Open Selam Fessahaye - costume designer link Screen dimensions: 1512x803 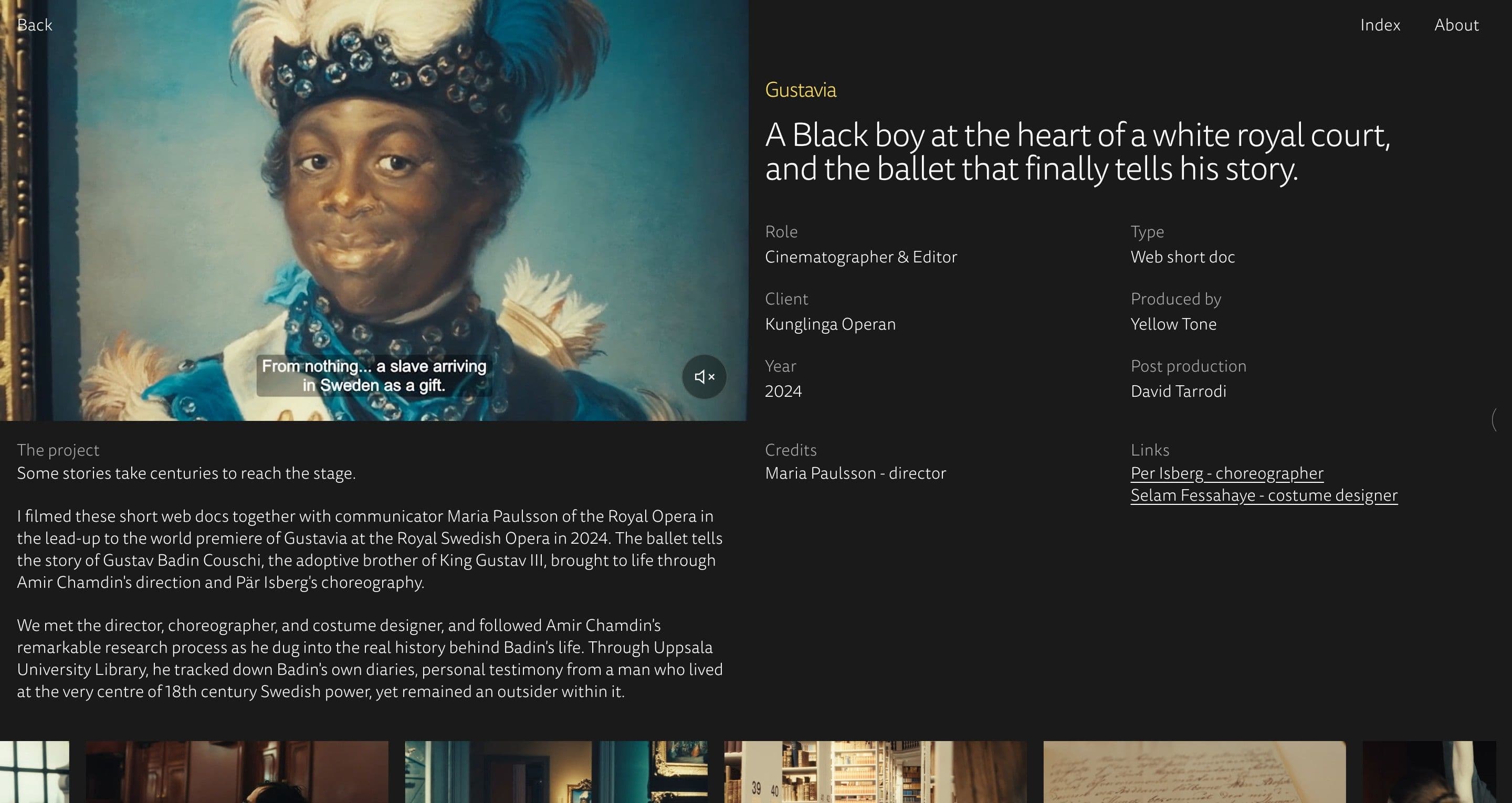tap(1264, 495)
